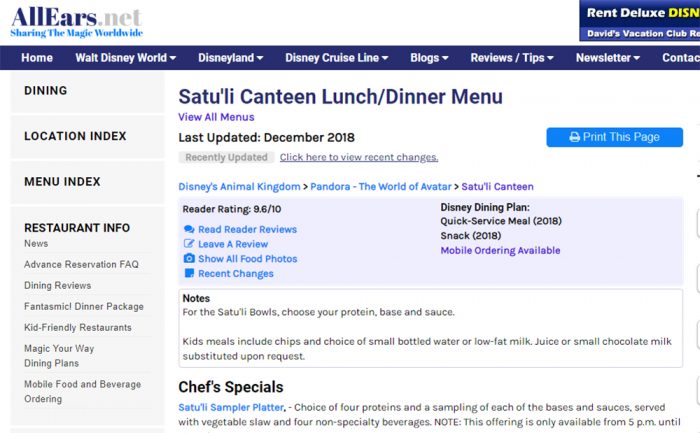Viewport: 700px width, 433px height.
Task: Click the note icon beside Recent Changes
Action: (189, 273)
